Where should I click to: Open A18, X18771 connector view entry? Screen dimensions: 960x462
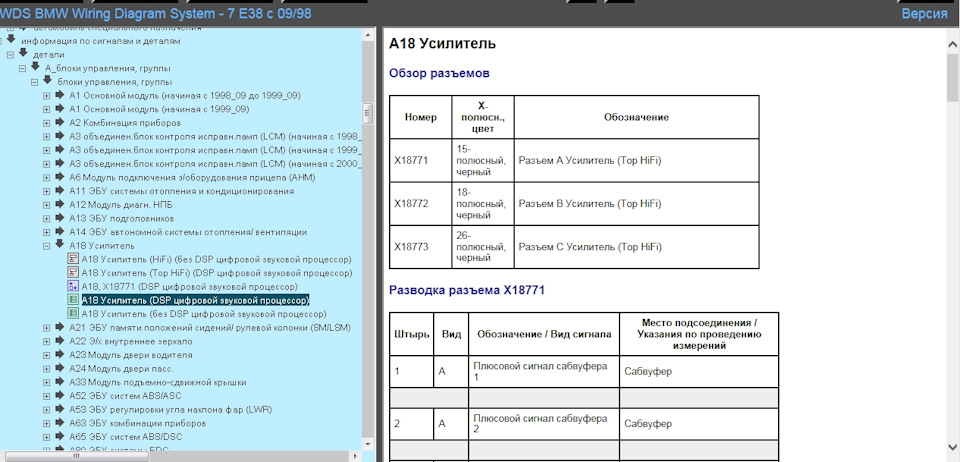190,286
